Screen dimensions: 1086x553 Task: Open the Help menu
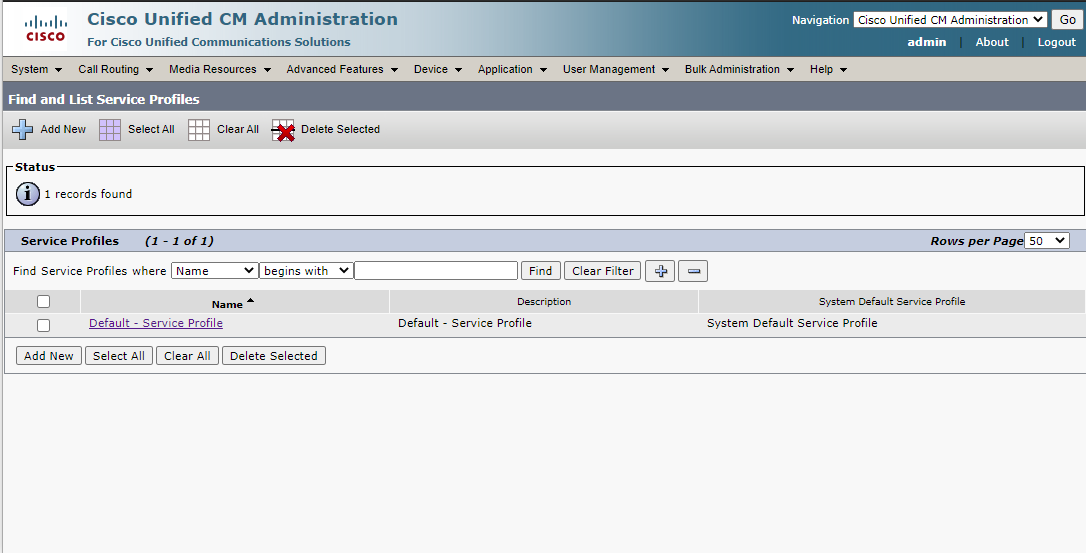(828, 69)
